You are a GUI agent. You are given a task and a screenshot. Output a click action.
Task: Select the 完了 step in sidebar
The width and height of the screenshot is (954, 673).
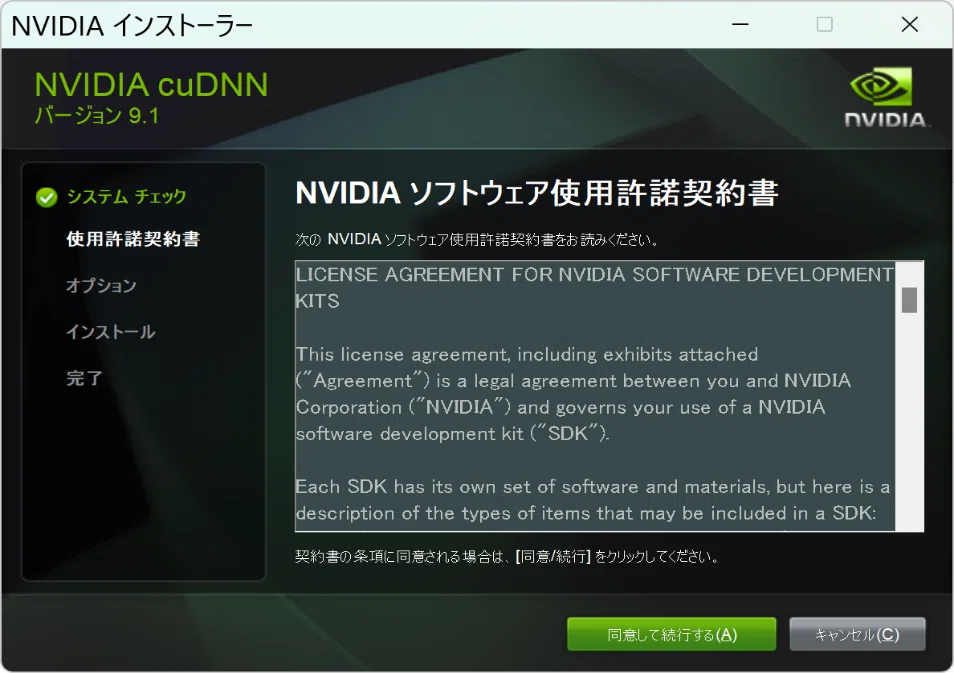[x=84, y=378]
